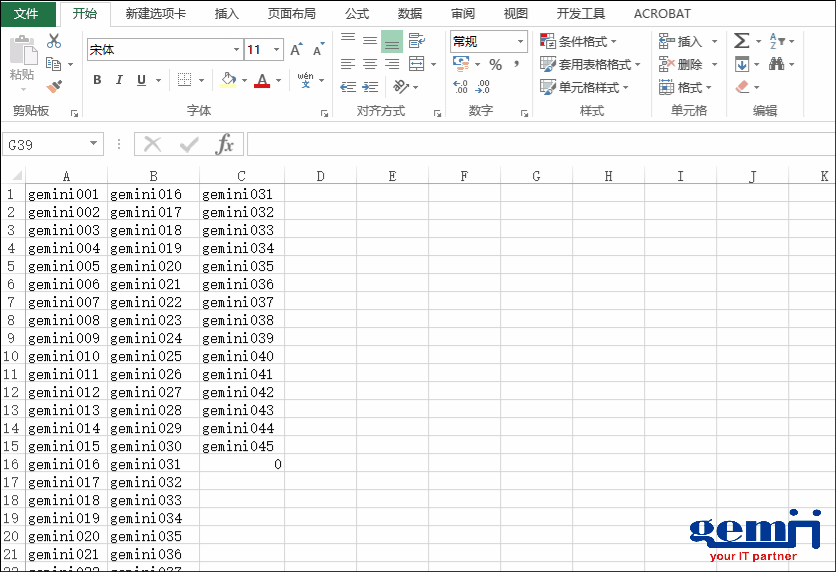Switch to the 公式 ribbon tab
836x572 pixels.
pyautogui.click(x=357, y=14)
